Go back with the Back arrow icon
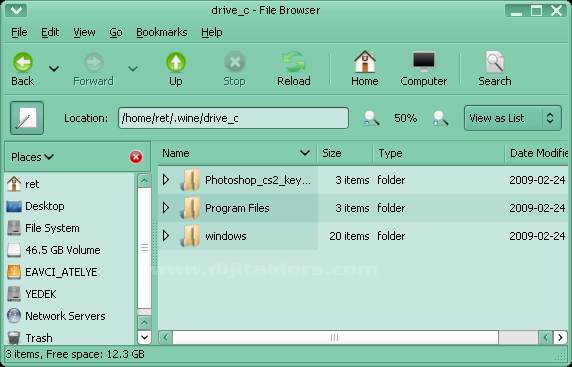This screenshot has width=572, height=367. (x=23, y=62)
